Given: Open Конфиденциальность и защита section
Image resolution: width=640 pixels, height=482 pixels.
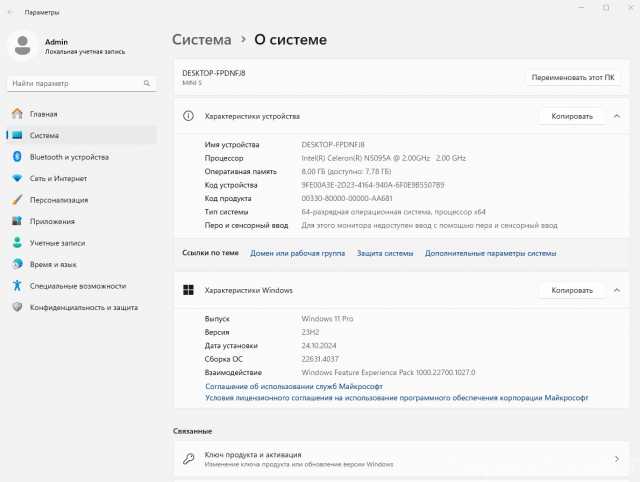Looking at the screenshot, I should [x=83, y=307].
